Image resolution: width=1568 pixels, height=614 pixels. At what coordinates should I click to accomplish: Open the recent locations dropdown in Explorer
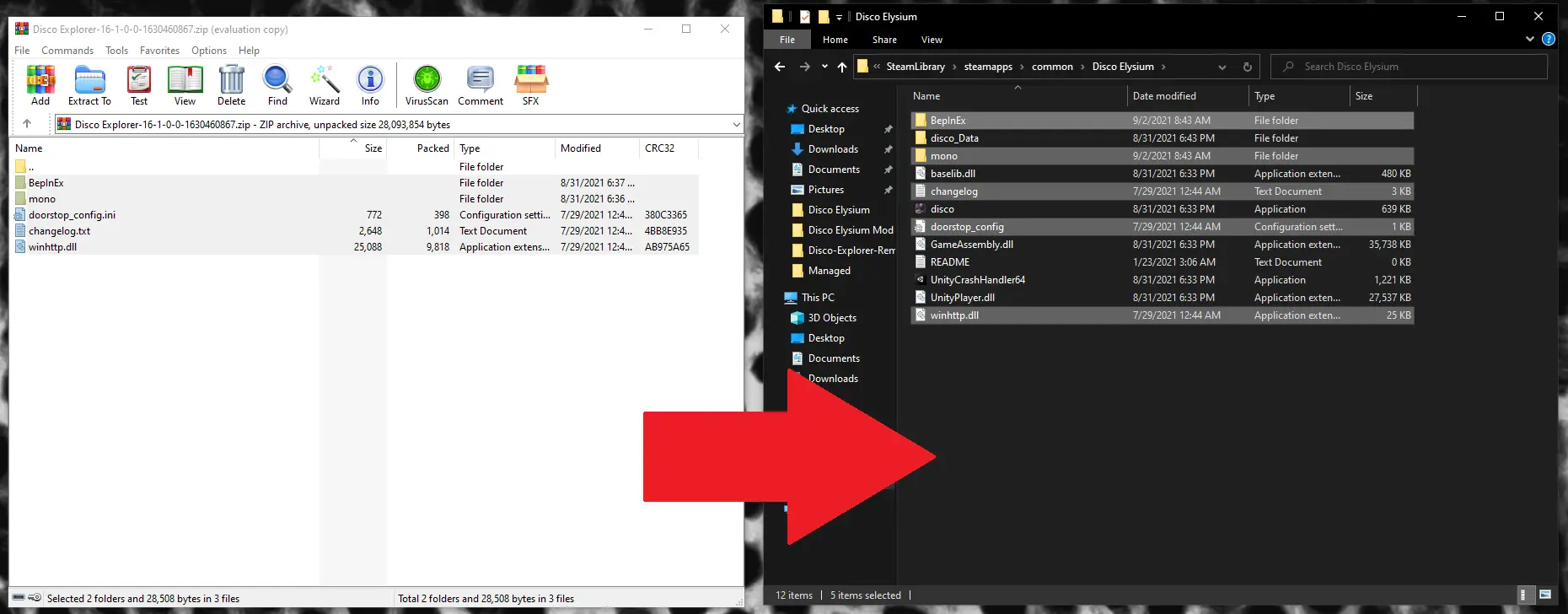click(x=824, y=67)
